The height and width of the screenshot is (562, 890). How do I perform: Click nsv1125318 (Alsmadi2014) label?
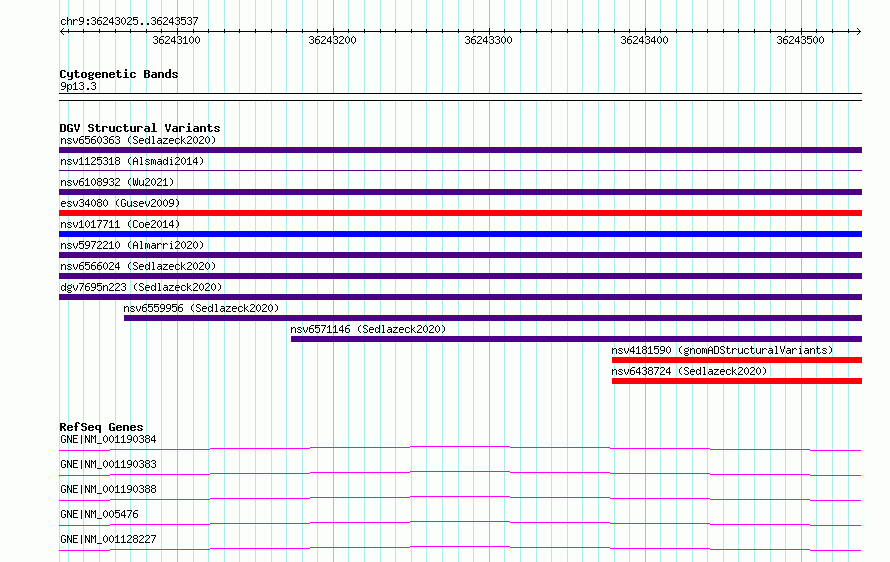132,161
